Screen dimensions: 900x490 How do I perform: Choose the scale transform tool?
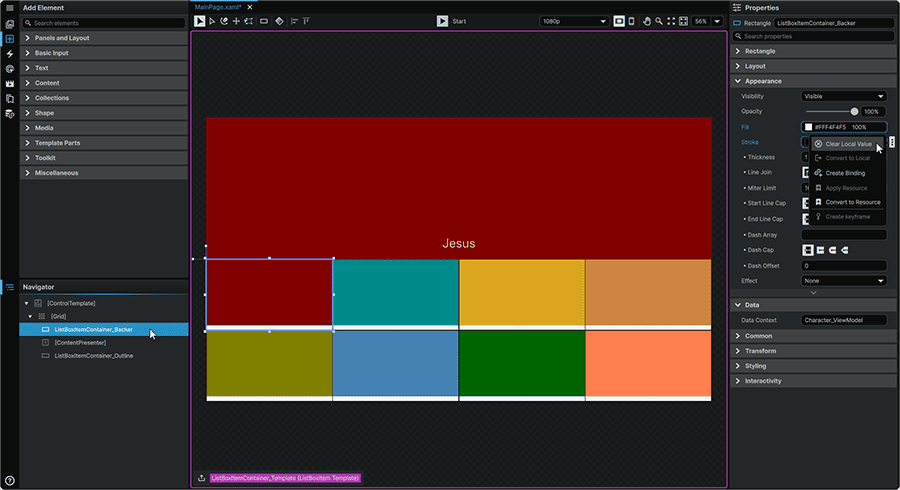(x=249, y=21)
